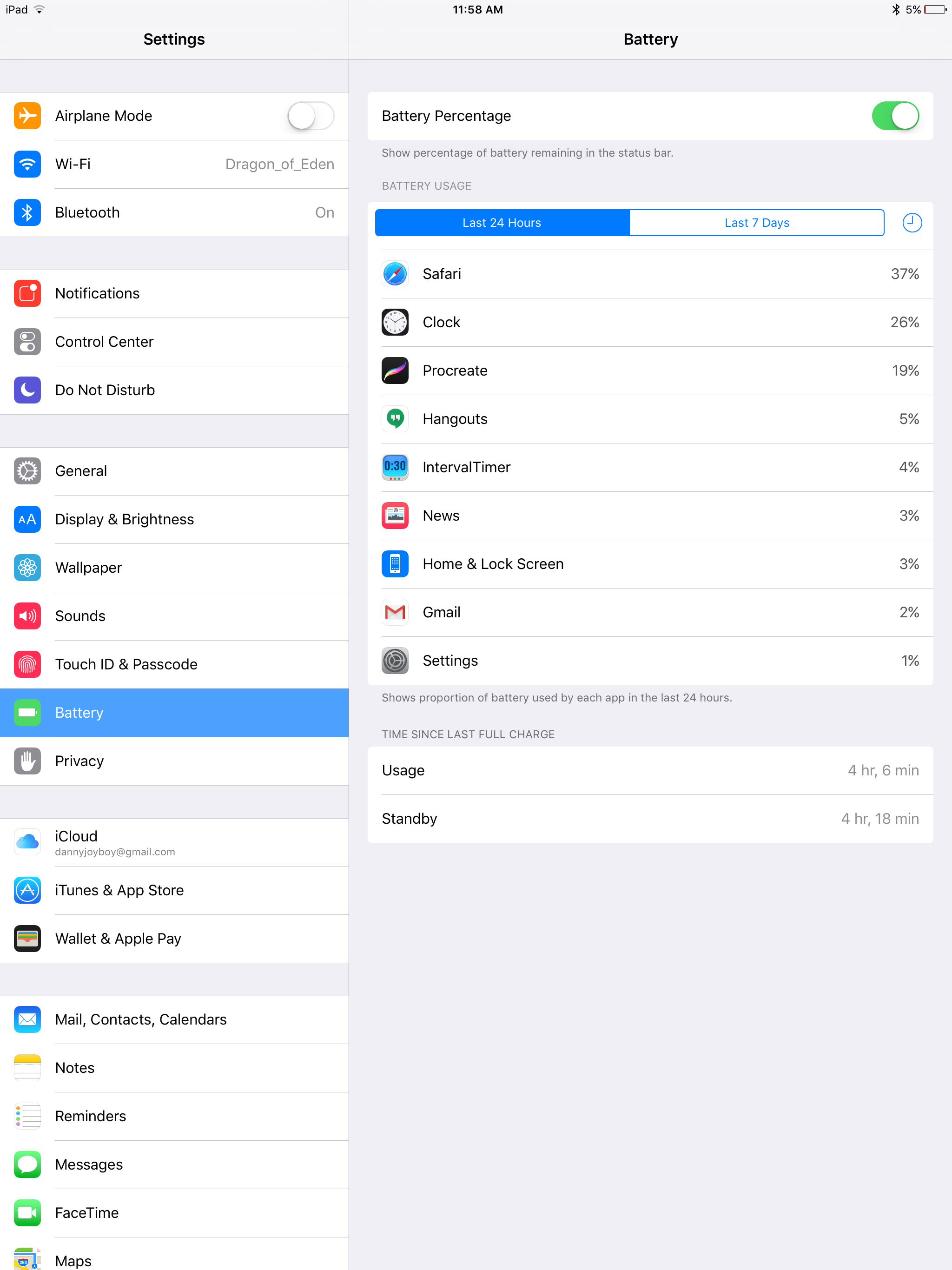The image size is (952, 1270).
Task: Open the battery usage history clock icon
Action: pos(910,222)
